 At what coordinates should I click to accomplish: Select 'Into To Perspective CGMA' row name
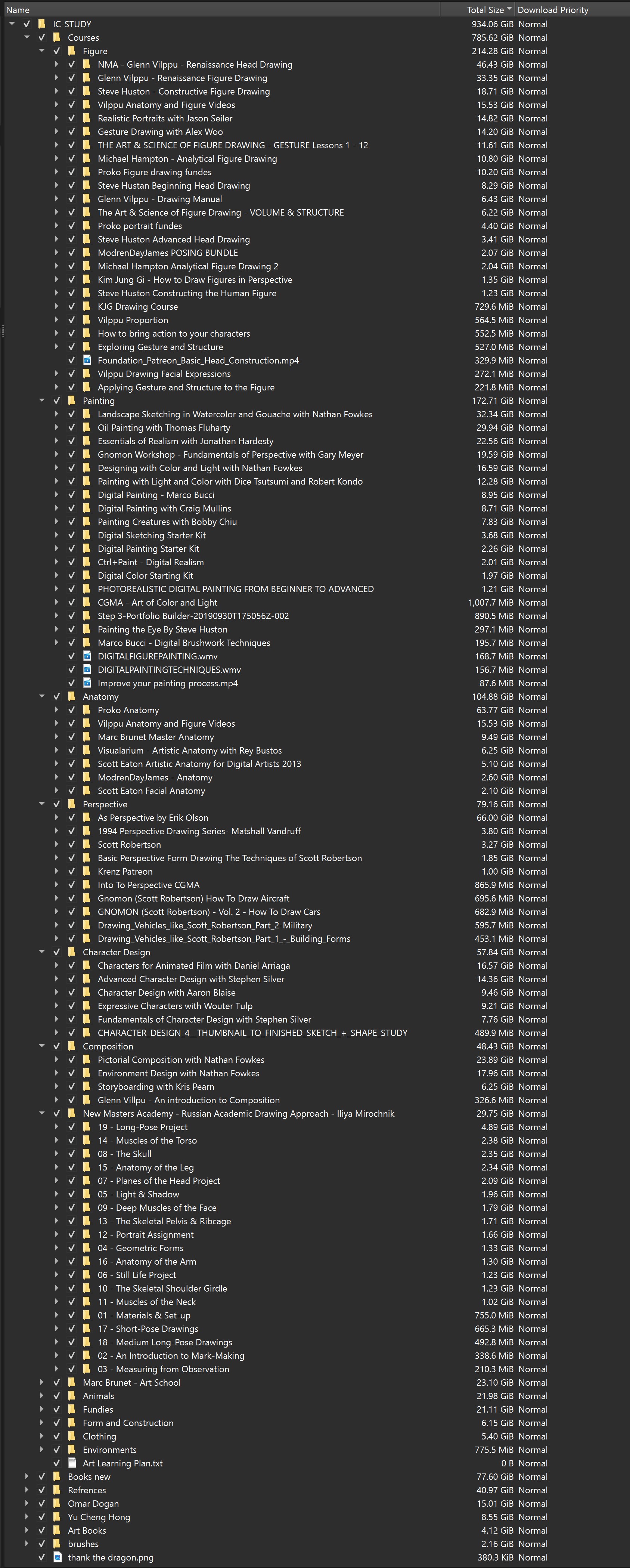point(149,884)
